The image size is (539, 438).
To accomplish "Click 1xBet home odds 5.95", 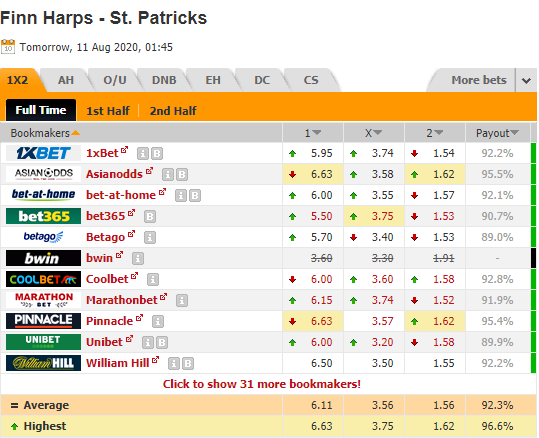I will coord(321,153).
